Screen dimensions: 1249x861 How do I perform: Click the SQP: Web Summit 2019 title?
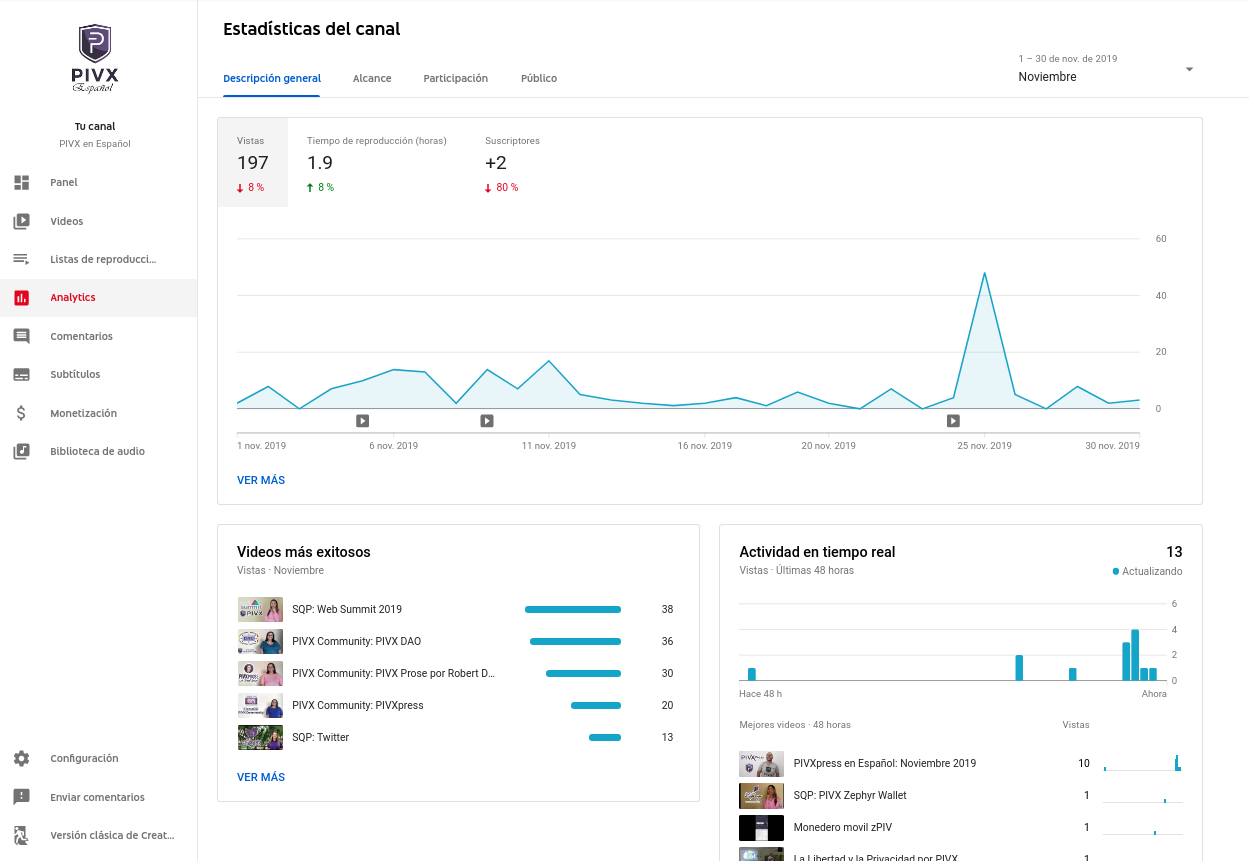(x=347, y=609)
